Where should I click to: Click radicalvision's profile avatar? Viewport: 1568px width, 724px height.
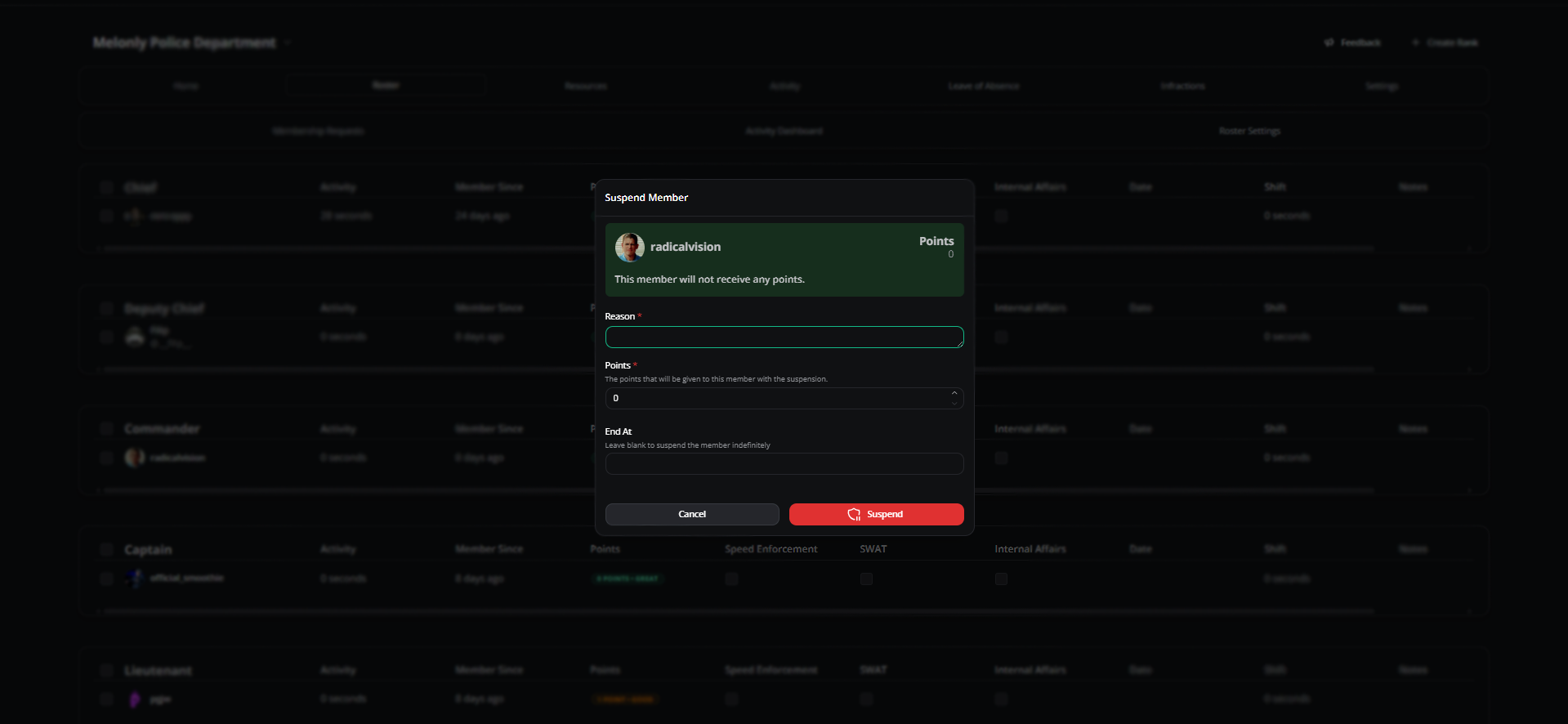pyautogui.click(x=629, y=247)
